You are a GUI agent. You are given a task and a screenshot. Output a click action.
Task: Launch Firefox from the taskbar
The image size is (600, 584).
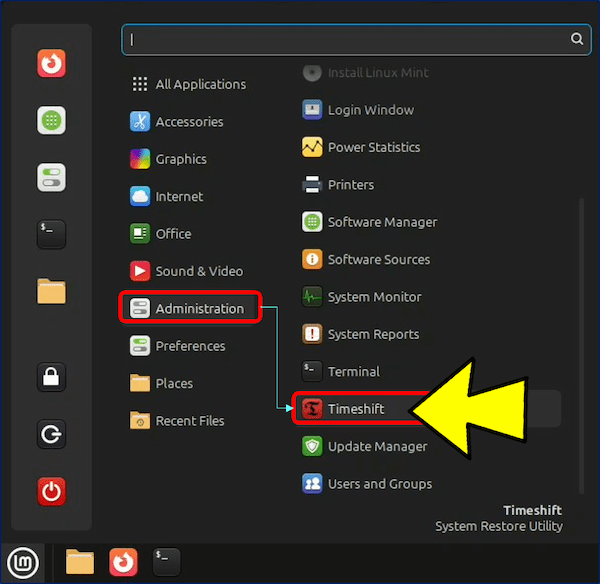(x=123, y=562)
